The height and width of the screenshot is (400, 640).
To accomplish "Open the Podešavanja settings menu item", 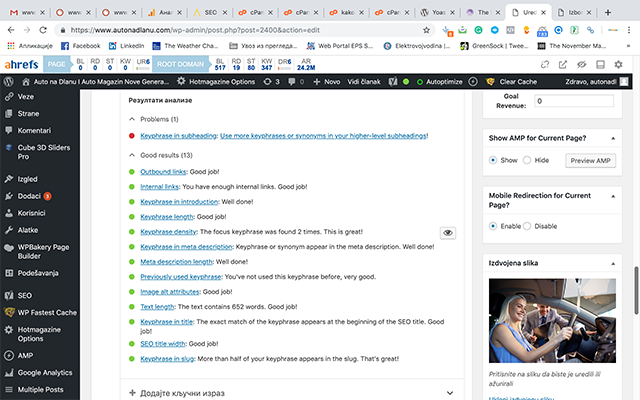I will tap(41, 272).
